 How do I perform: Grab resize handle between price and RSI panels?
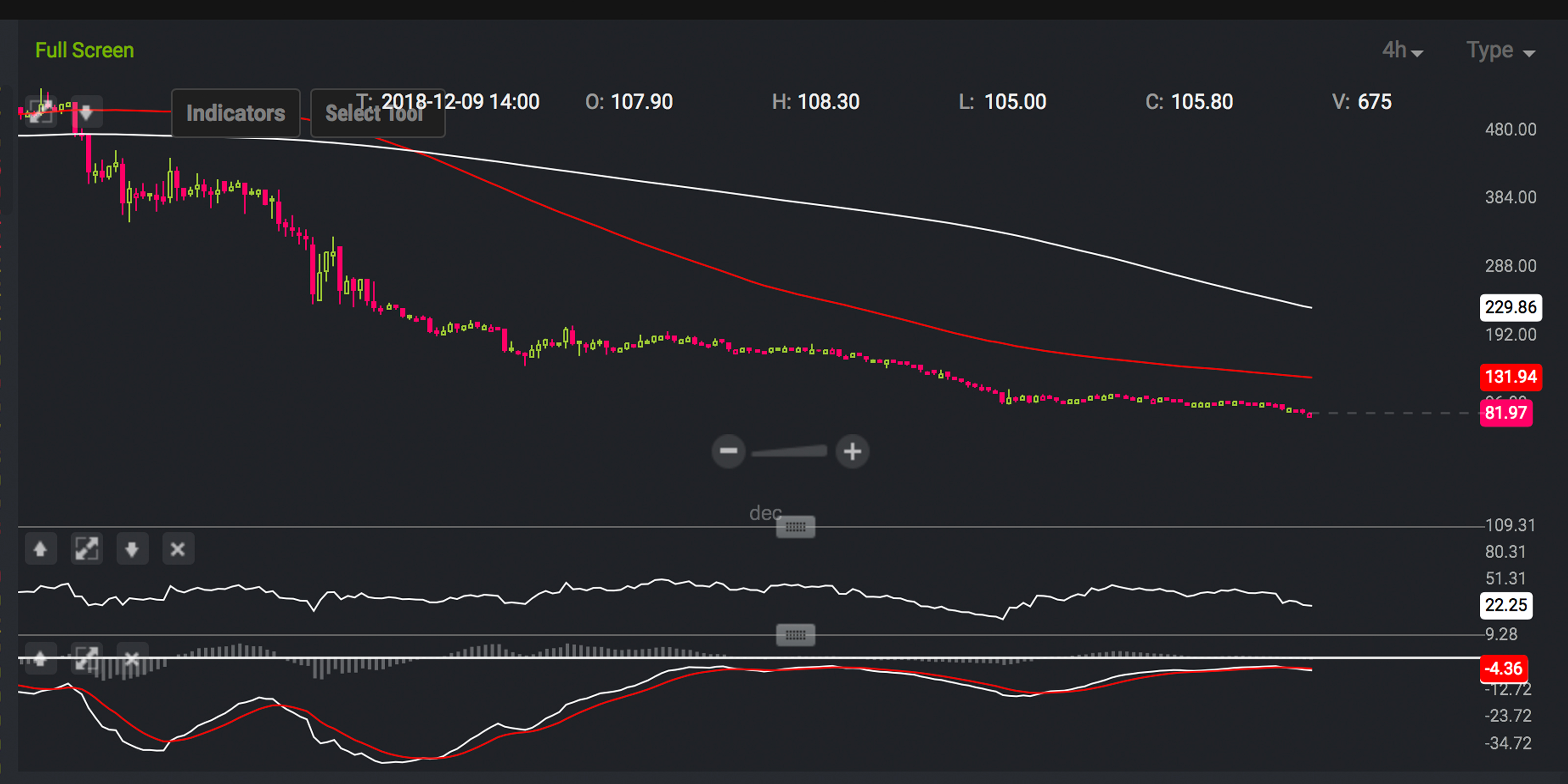click(x=795, y=527)
